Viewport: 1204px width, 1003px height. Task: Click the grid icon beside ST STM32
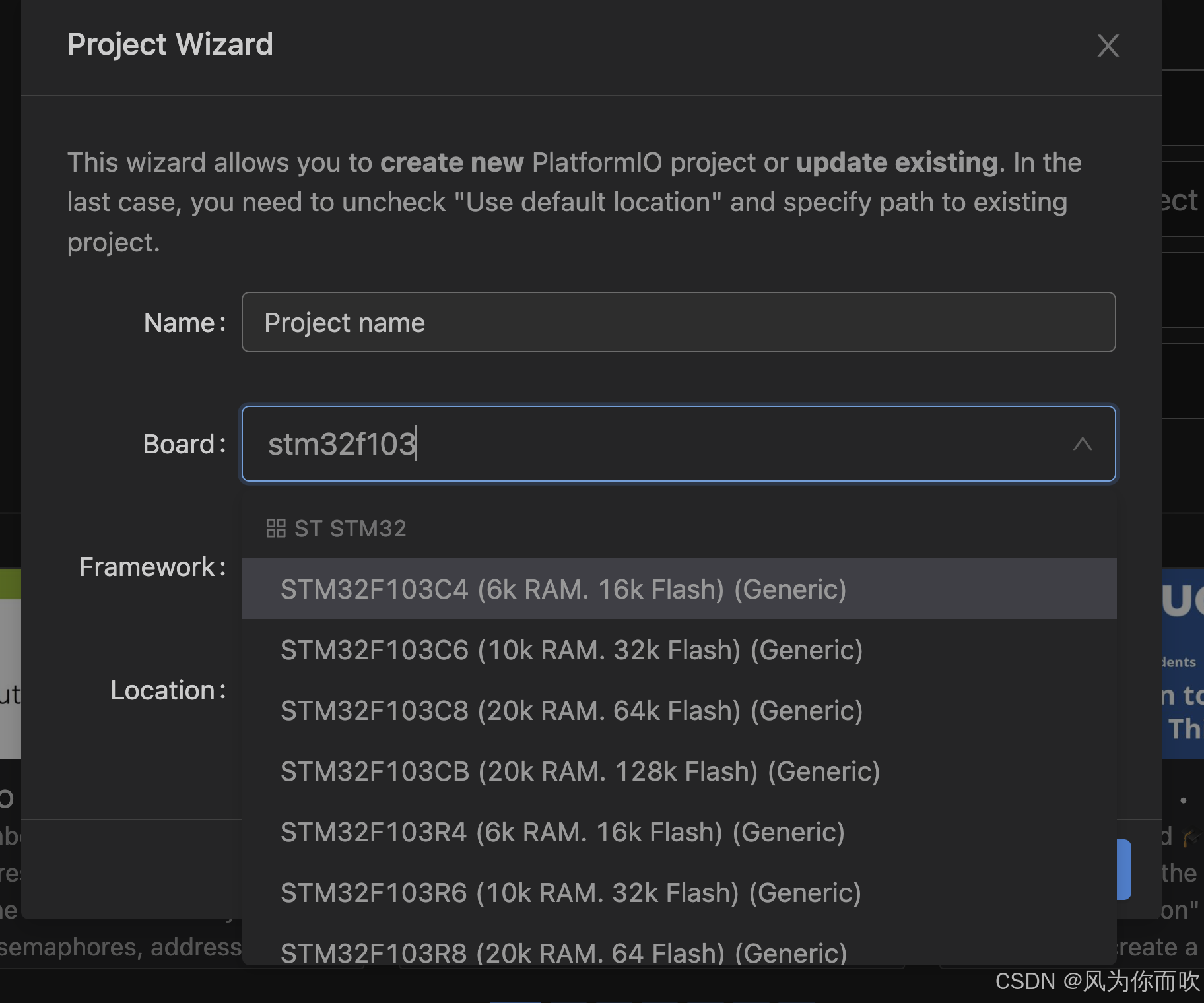[275, 528]
